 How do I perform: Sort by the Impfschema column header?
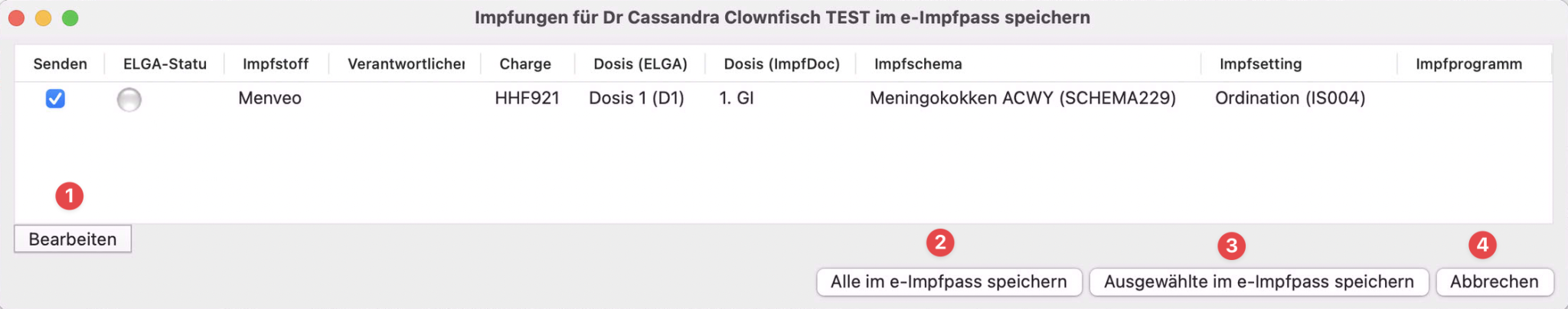918,64
